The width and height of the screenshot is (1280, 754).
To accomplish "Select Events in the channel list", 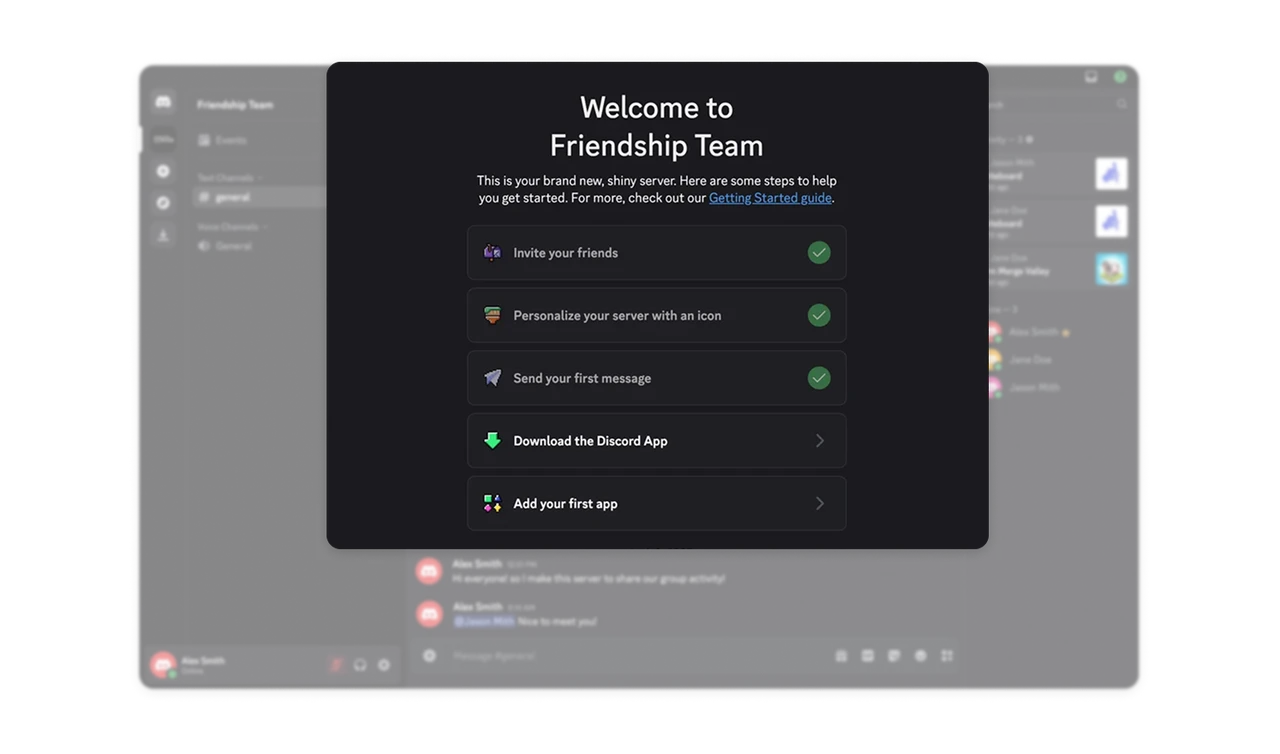I will [x=233, y=140].
